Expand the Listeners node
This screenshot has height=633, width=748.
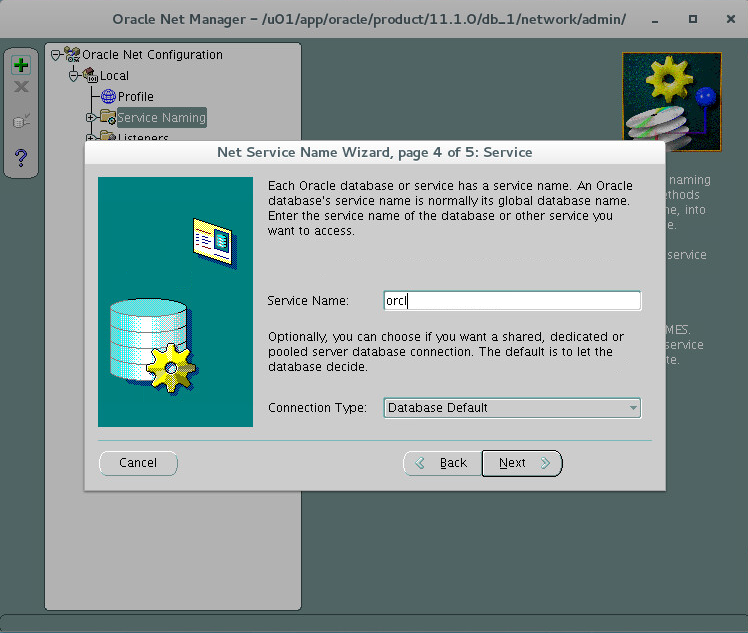(90, 138)
